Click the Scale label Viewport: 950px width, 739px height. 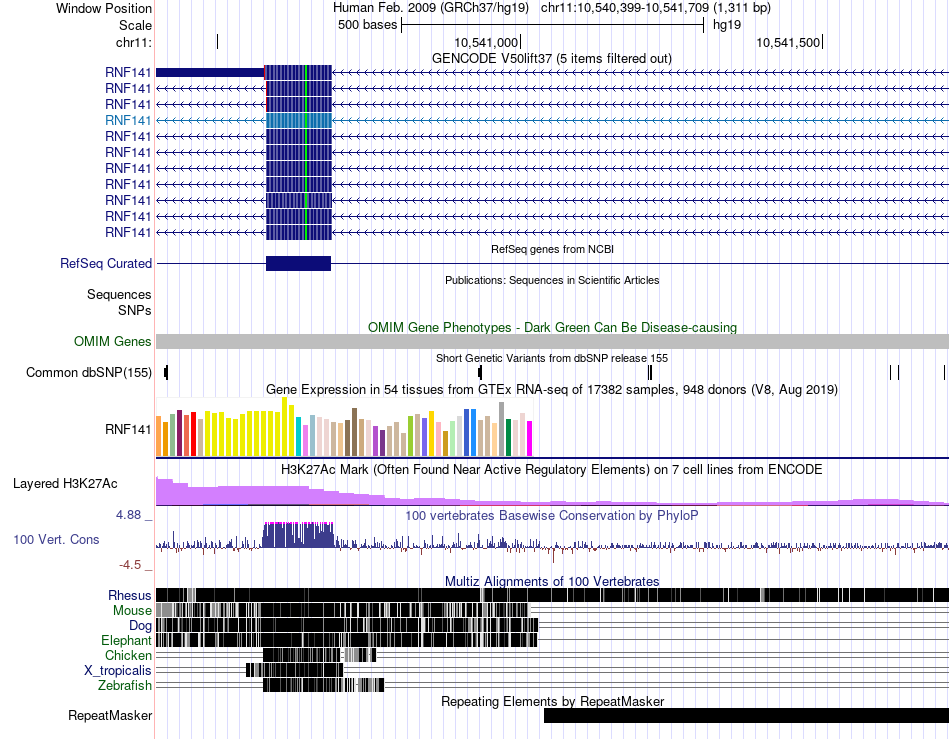click(135, 25)
